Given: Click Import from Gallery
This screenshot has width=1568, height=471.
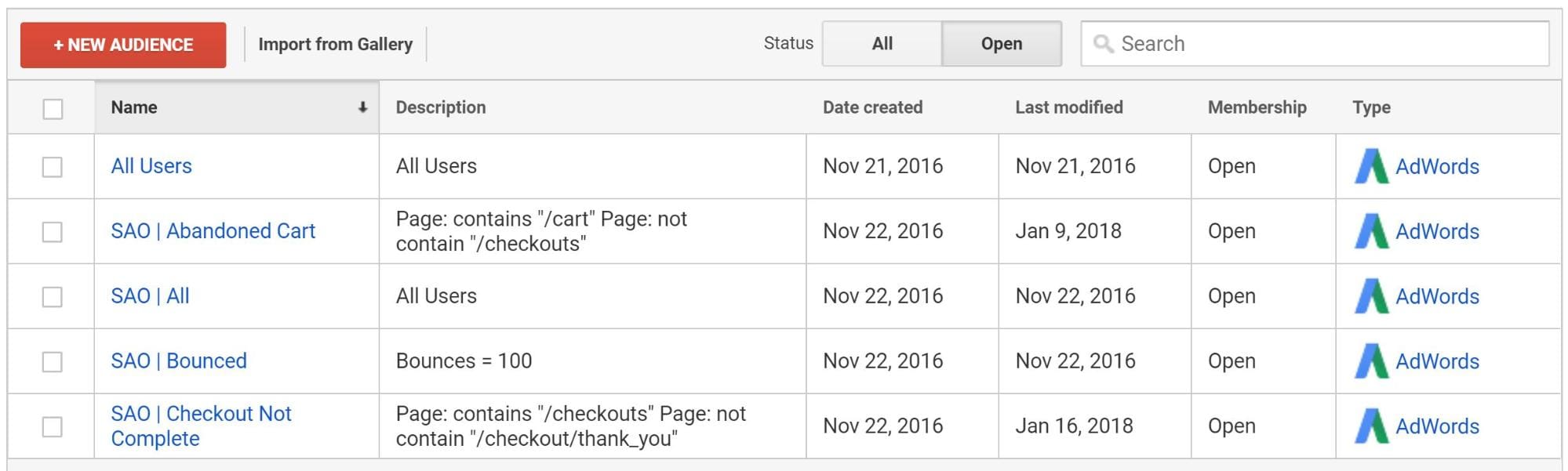Looking at the screenshot, I should click(x=335, y=45).
